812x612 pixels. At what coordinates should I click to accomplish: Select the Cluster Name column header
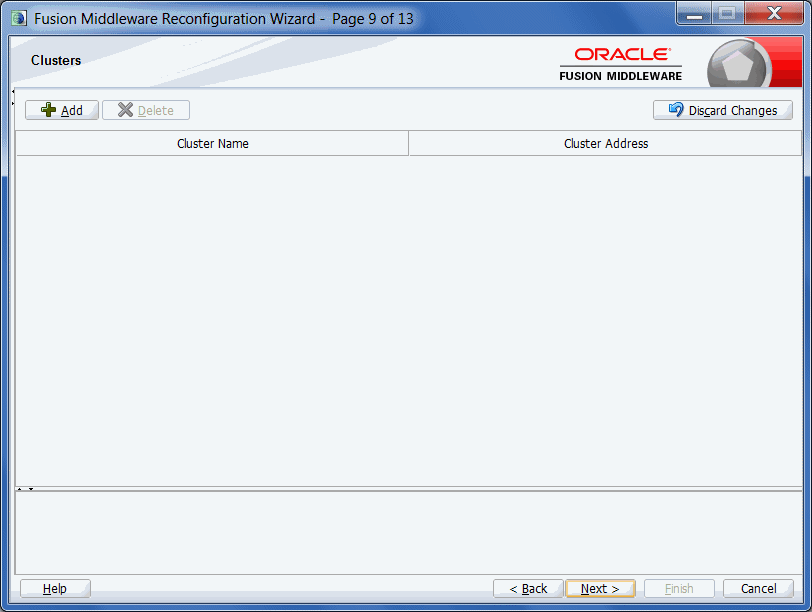(x=212, y=143)
